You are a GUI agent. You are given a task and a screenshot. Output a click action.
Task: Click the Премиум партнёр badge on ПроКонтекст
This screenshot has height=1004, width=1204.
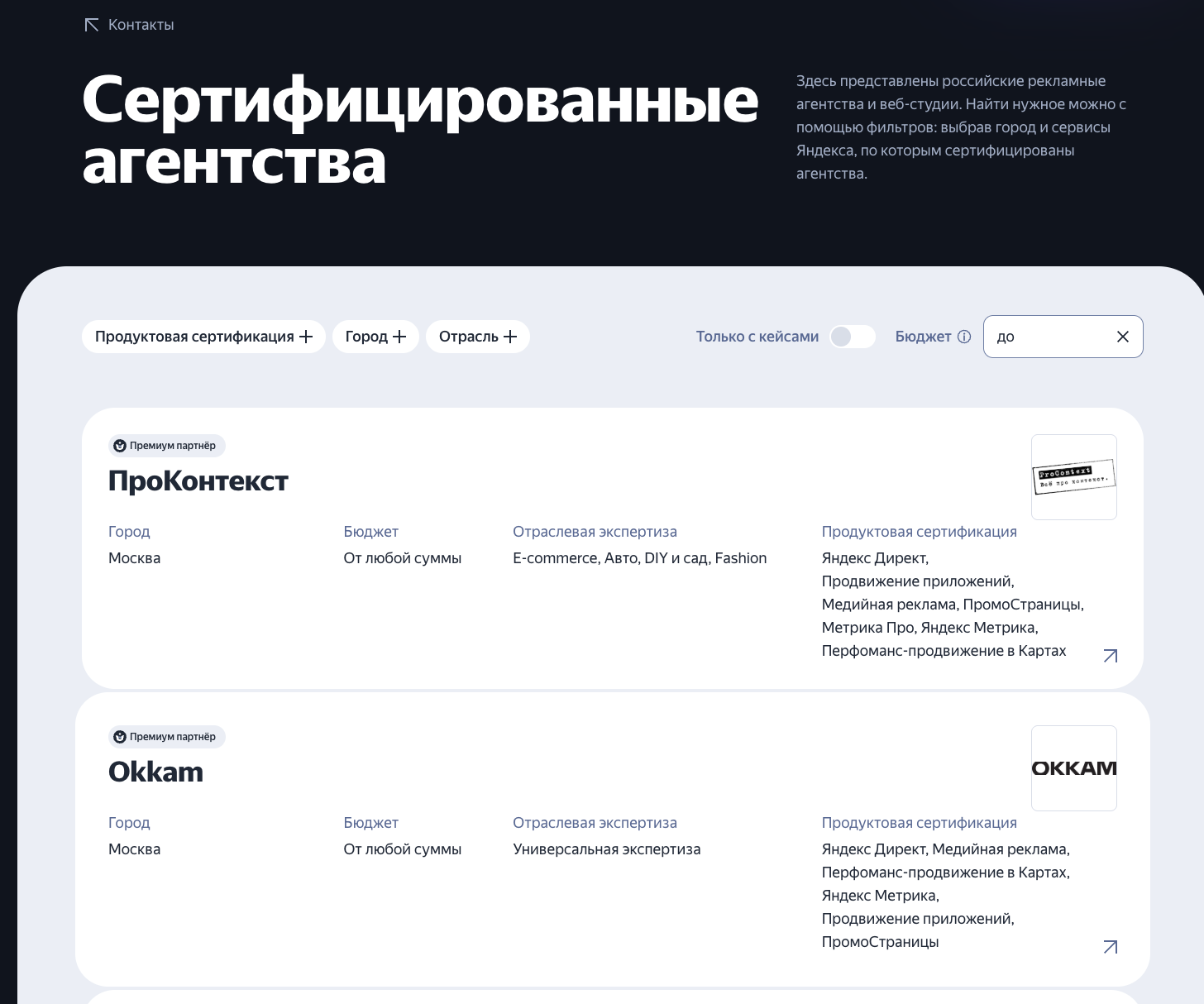(167, 446)
